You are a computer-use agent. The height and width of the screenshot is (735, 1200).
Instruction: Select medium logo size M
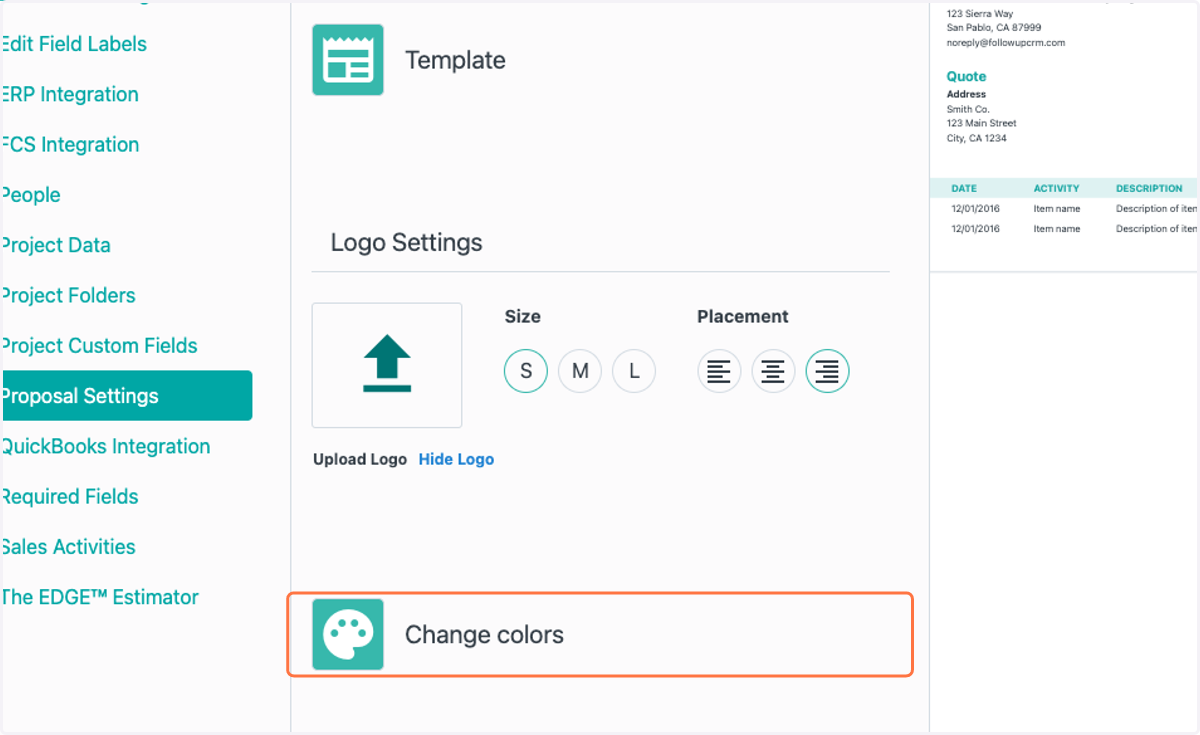click(580, 372)
